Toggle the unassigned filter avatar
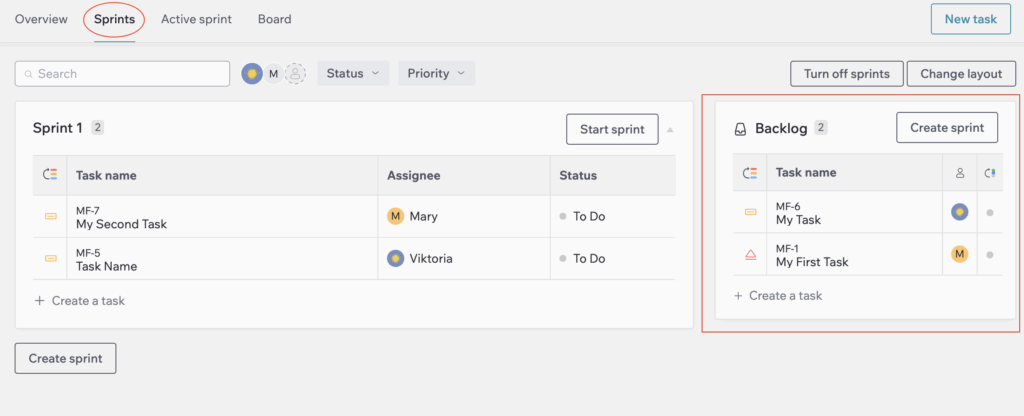The height and width of the screenshot is (416, 1024). [x=296, y=74]
